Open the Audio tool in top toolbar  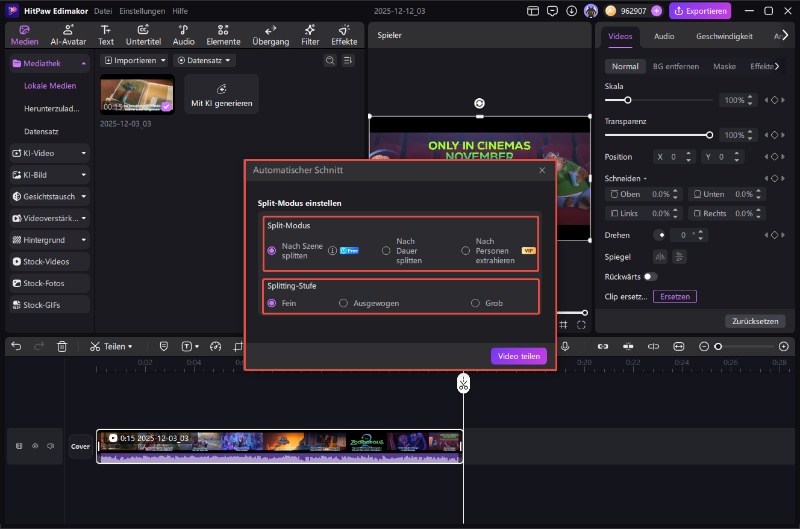tap(183, 35)
